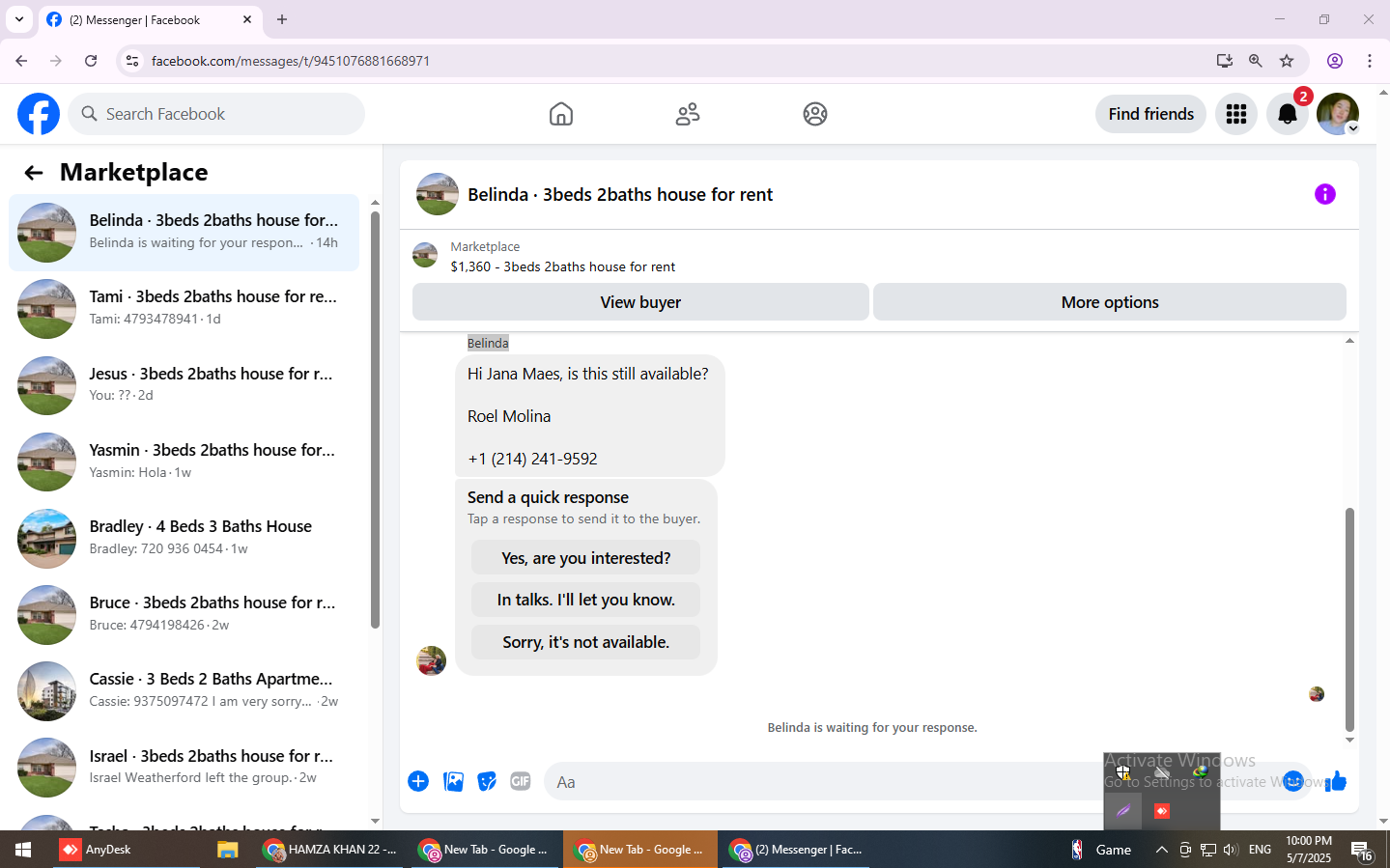Click the View buyer button
Screen dimensions: 1390x868
640,302
